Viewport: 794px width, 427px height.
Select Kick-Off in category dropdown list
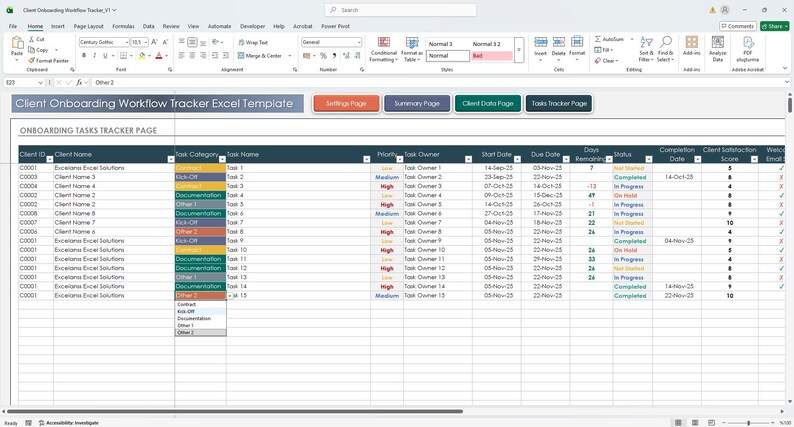tap(201, 312)
